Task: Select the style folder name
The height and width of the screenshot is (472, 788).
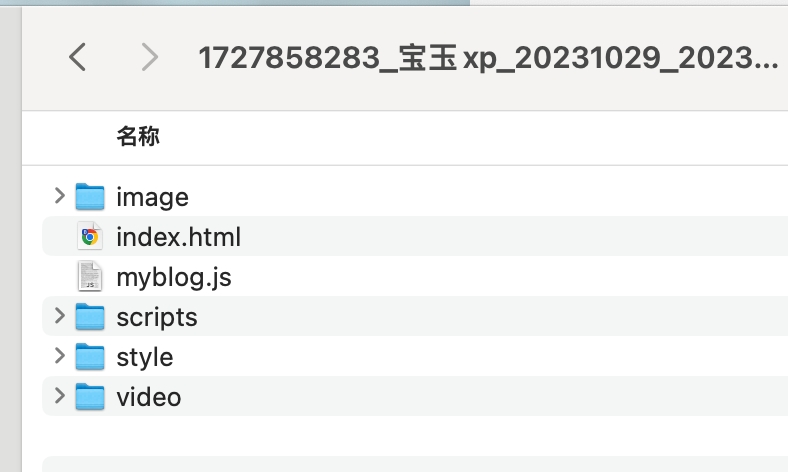Action: pos(144,358)
